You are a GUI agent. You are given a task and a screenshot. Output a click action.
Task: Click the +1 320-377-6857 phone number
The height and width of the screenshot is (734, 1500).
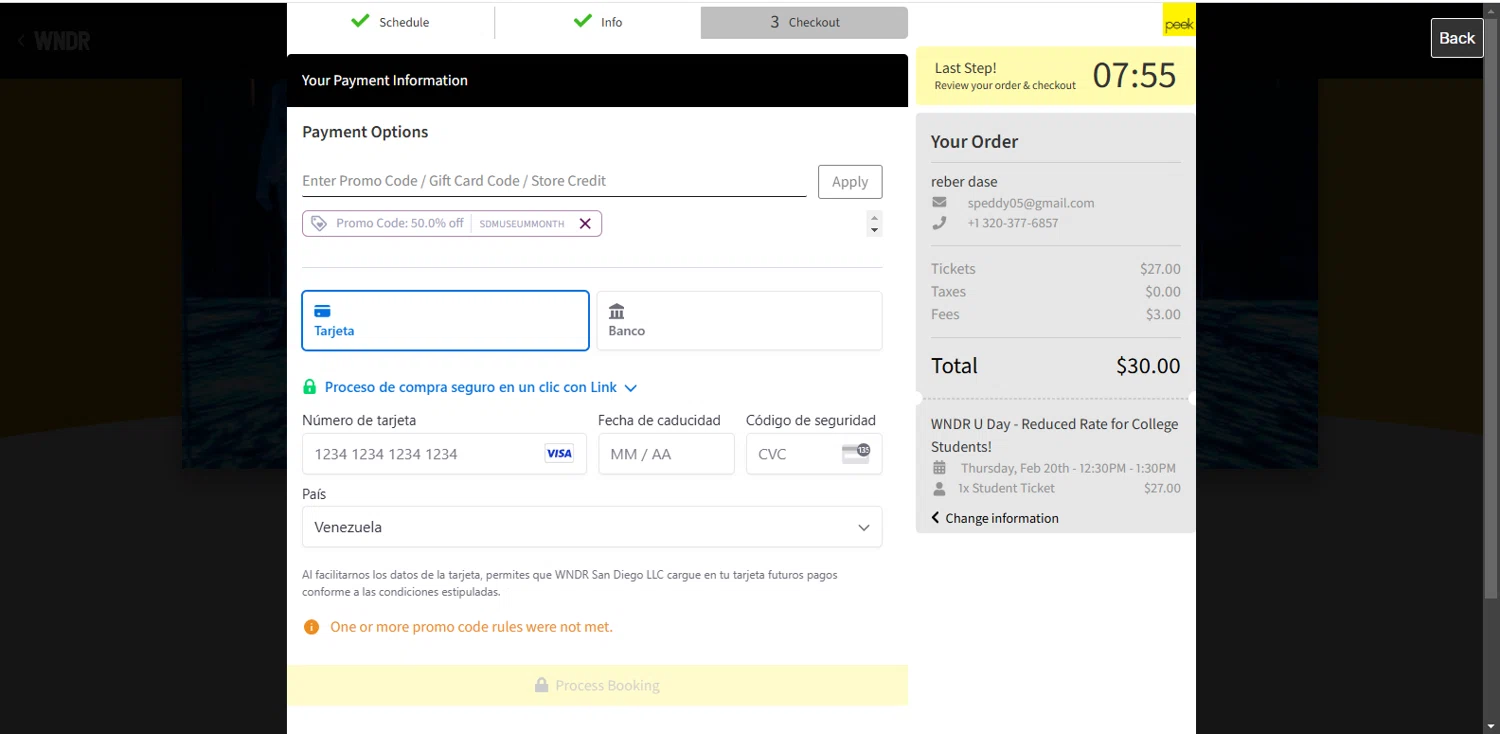point(1012,223)
